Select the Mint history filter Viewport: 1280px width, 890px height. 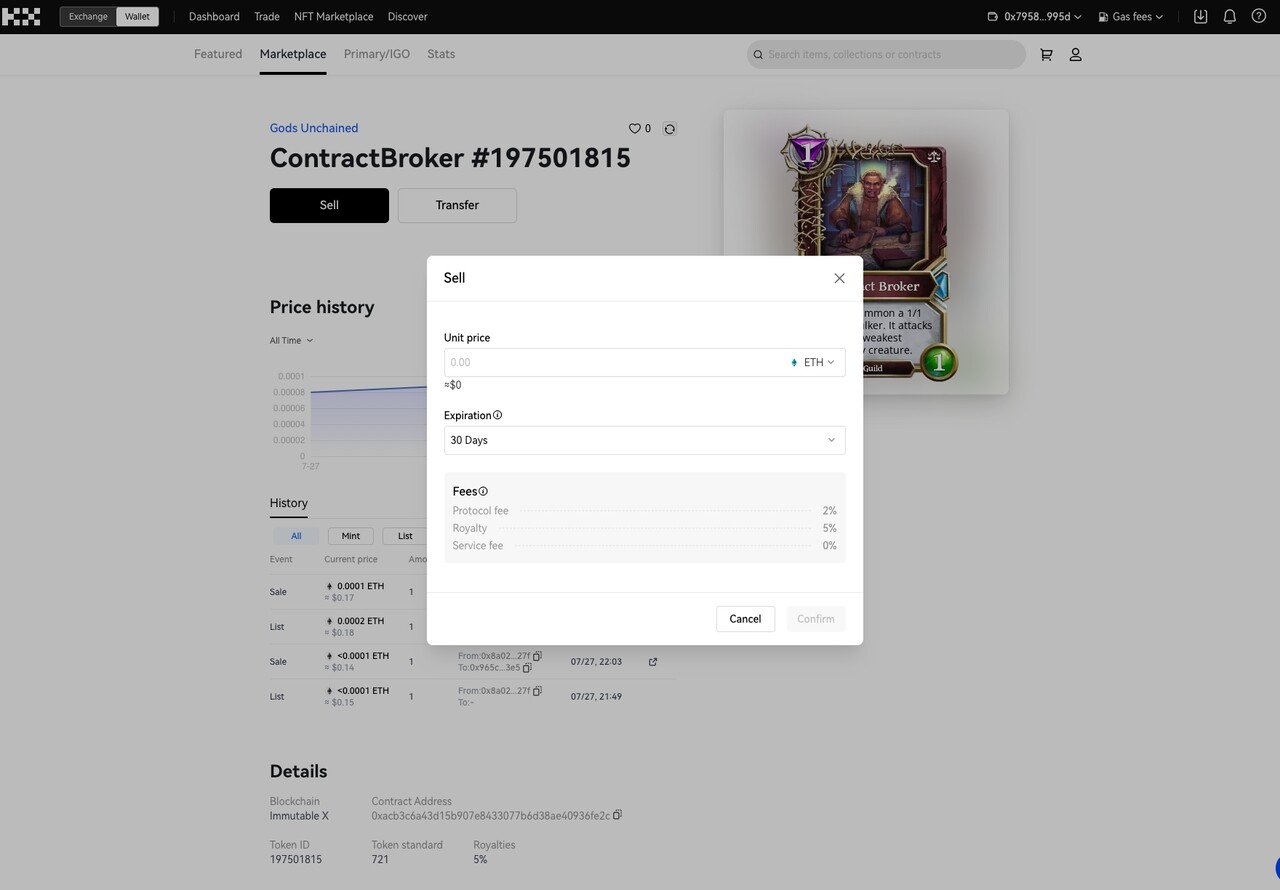pos(351,536)
